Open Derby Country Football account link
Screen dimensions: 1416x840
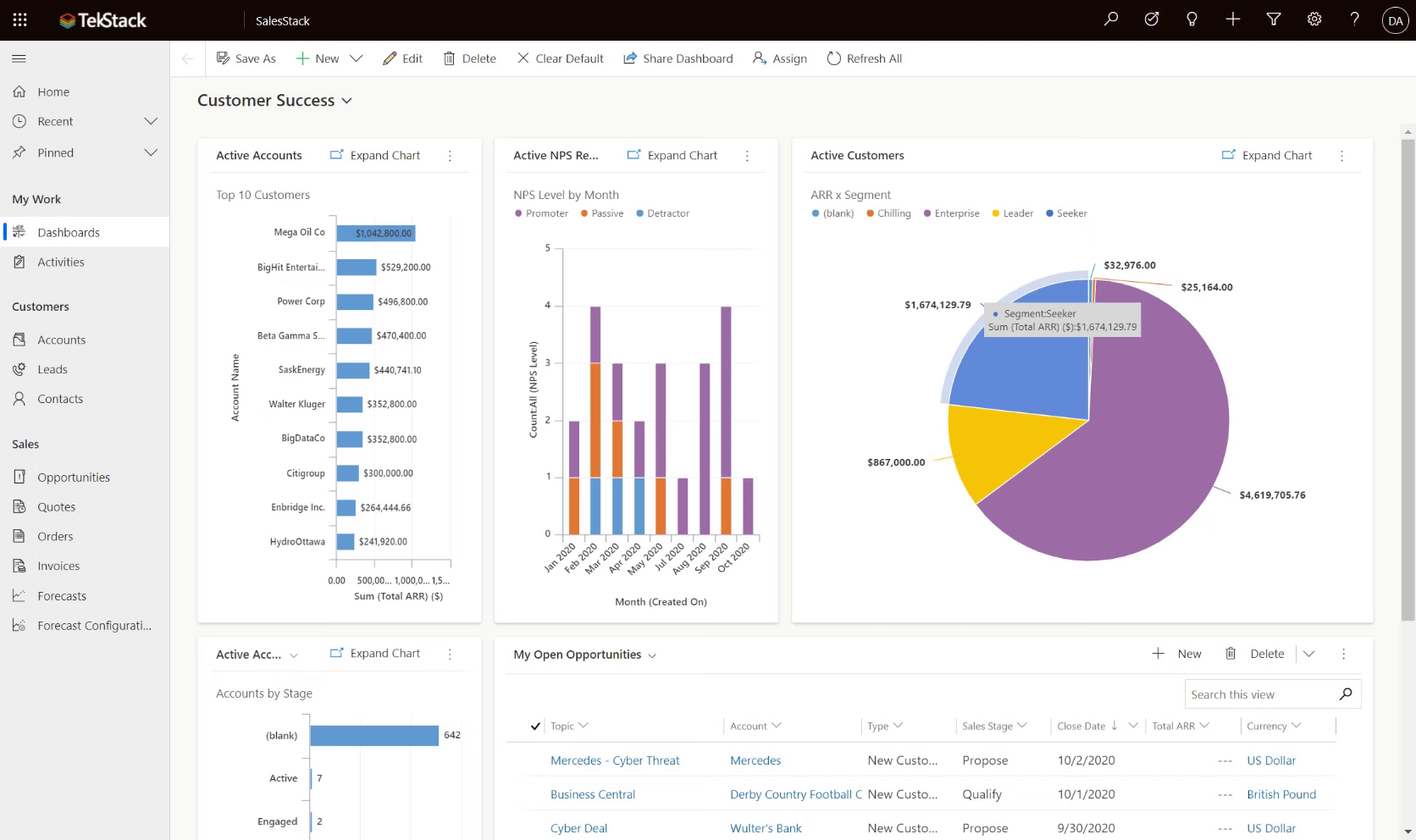point(796,794)
